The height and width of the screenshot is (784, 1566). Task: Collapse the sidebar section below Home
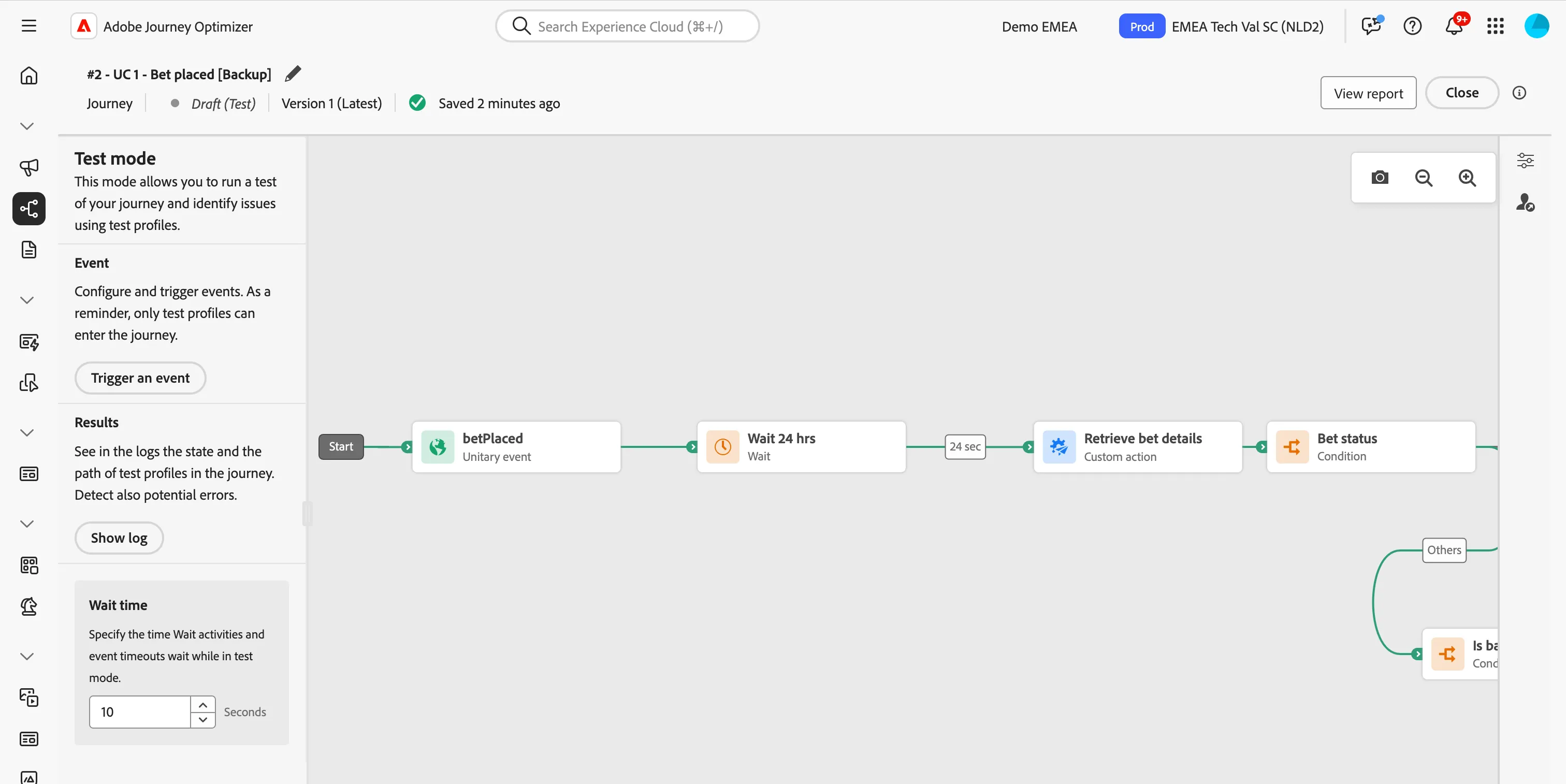[27, 126]
